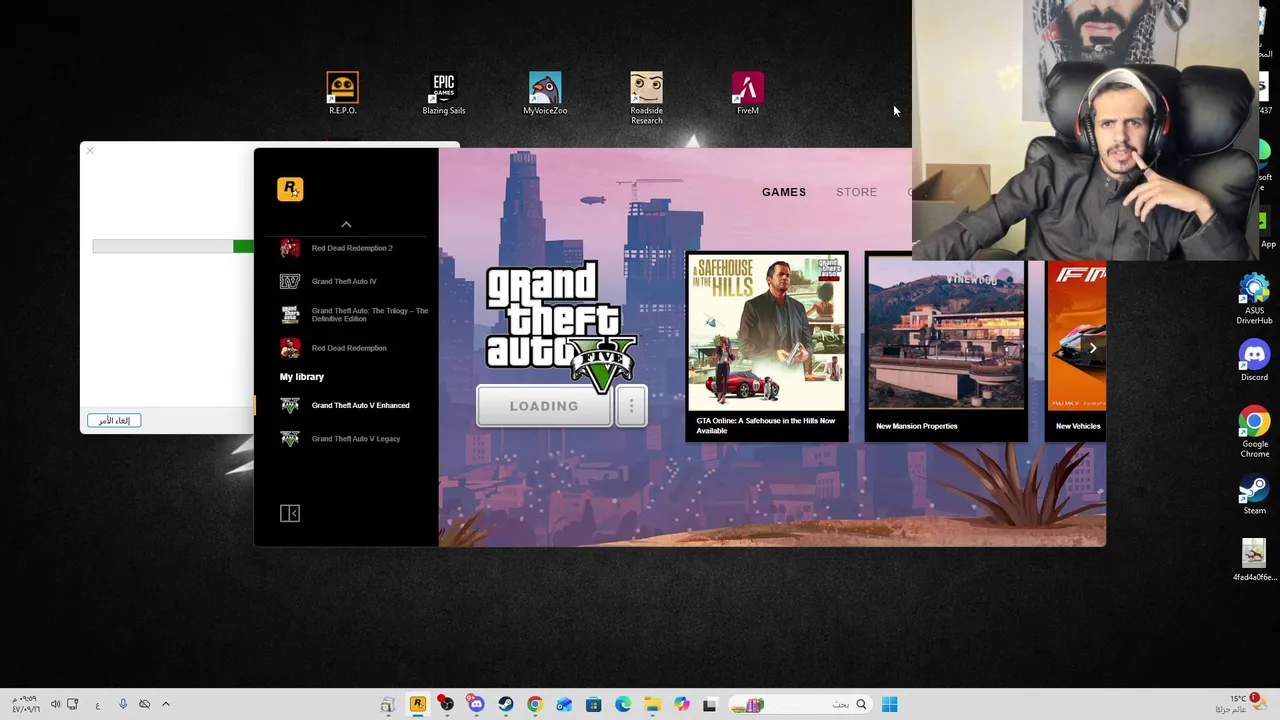Image resolution: width=1280 pixels, height=720 pixels.
Task: Open the MyVoiceZoo desktop icon
Action: (545, 92)
